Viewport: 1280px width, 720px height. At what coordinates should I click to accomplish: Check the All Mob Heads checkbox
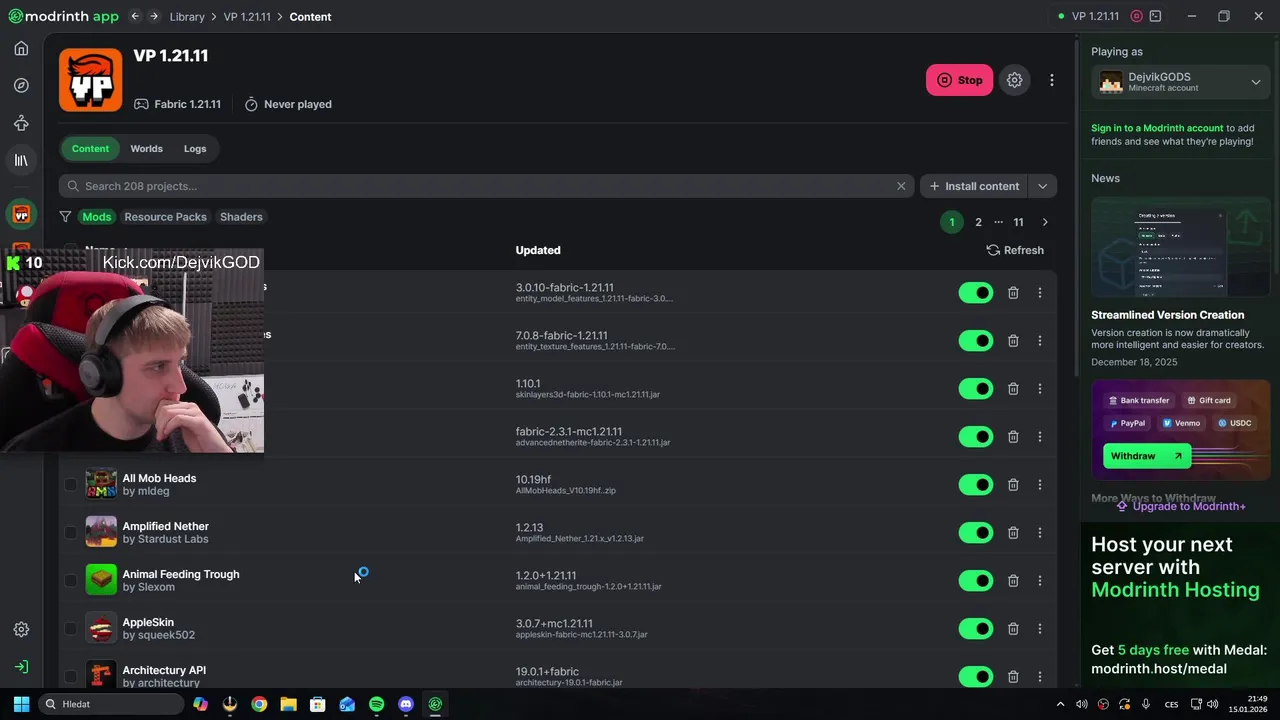tap(70, 485)
